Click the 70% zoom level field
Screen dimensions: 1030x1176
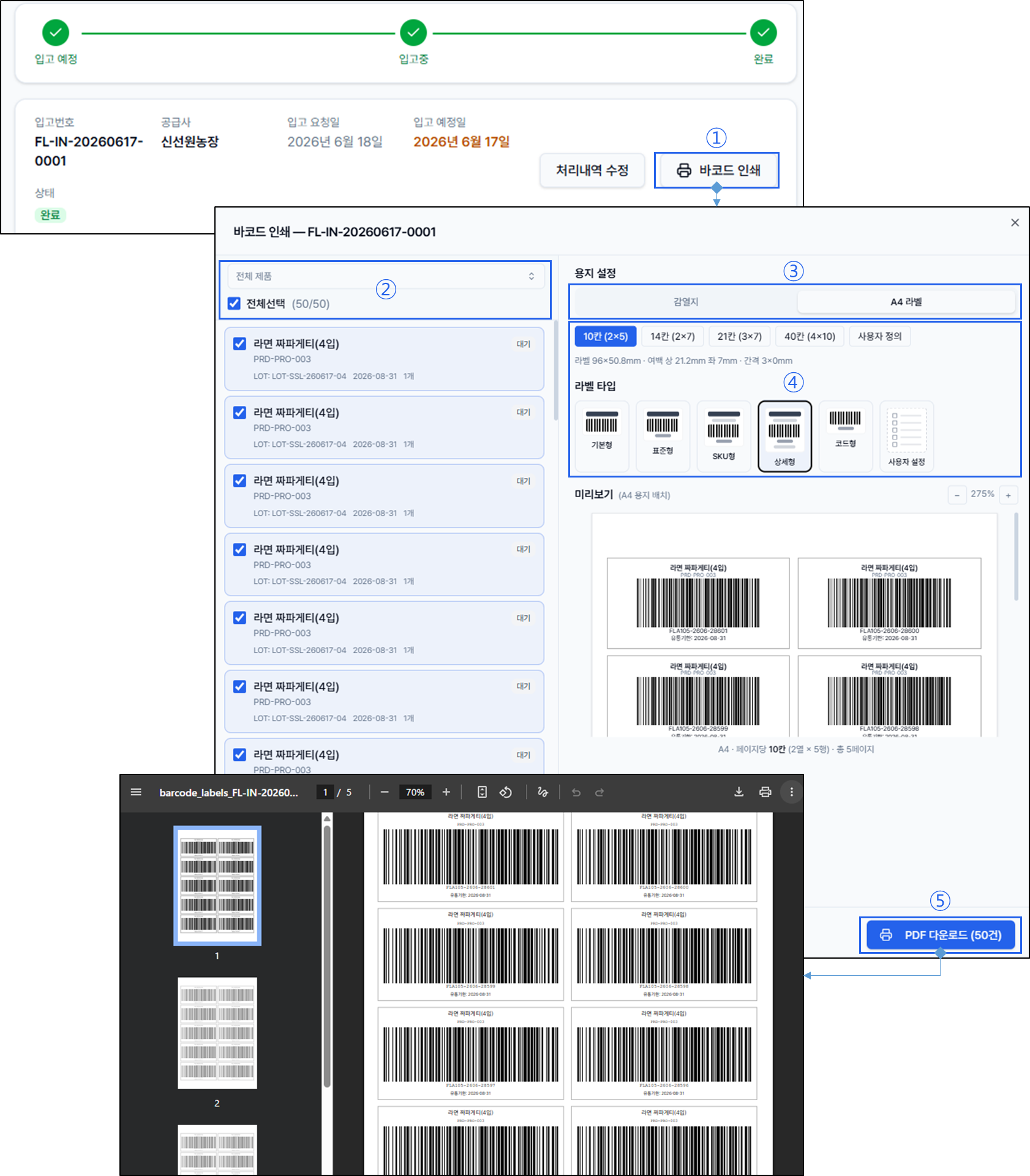(x=415, y=792)
